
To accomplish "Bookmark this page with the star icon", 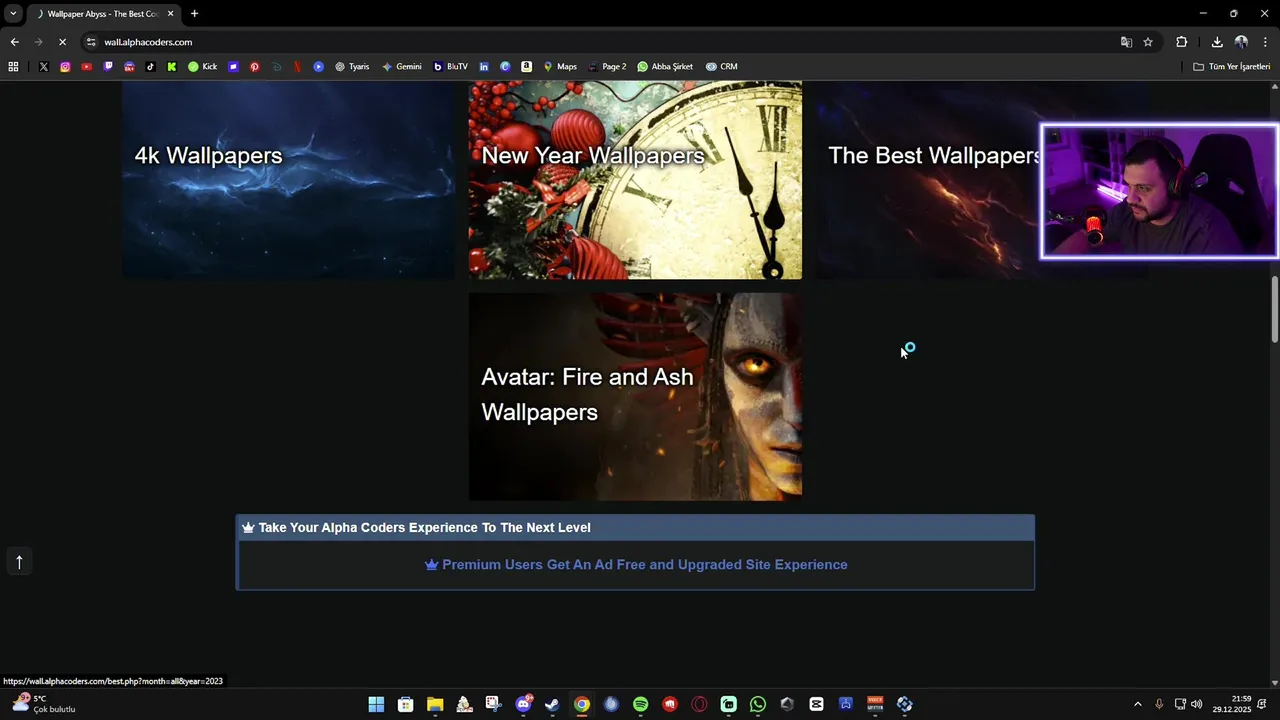I will point(1148,42).
